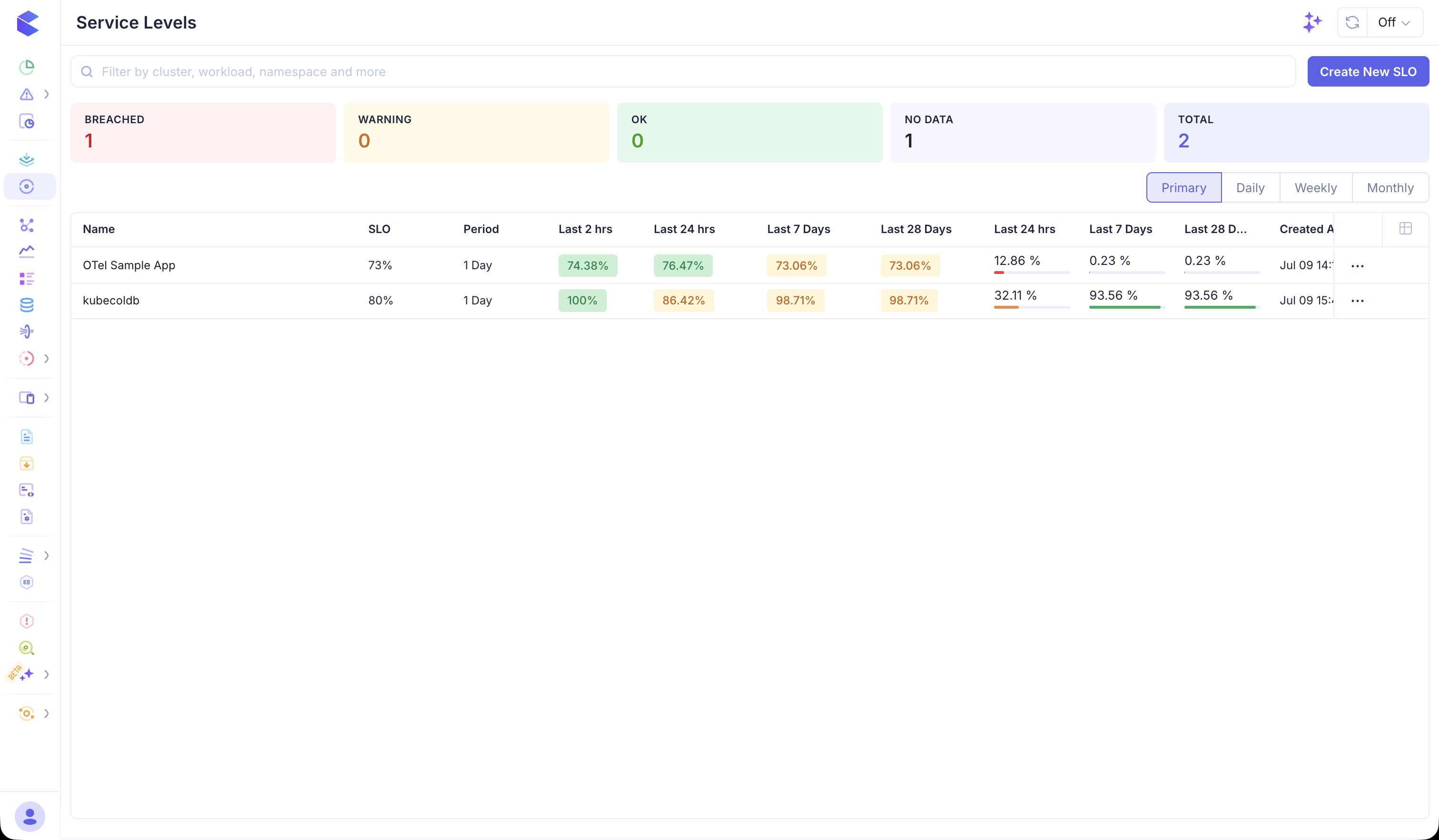Open the scheduled report clock icon in sidebar
Image resolution: width=1439 pixels, height=840 pixels.
pyautogui.click(x=26, y=121)
